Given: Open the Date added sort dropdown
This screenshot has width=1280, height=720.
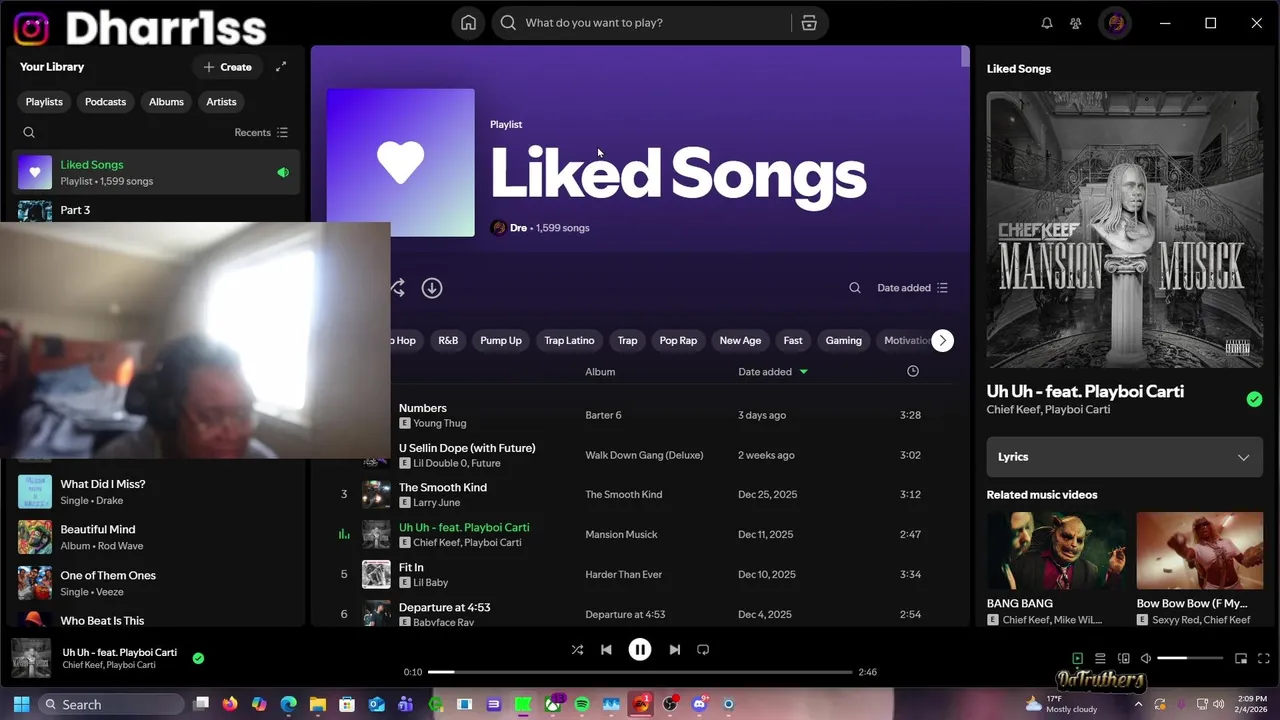Looking at the screenshot, I should pyautogui.click(x=912, y=288).
